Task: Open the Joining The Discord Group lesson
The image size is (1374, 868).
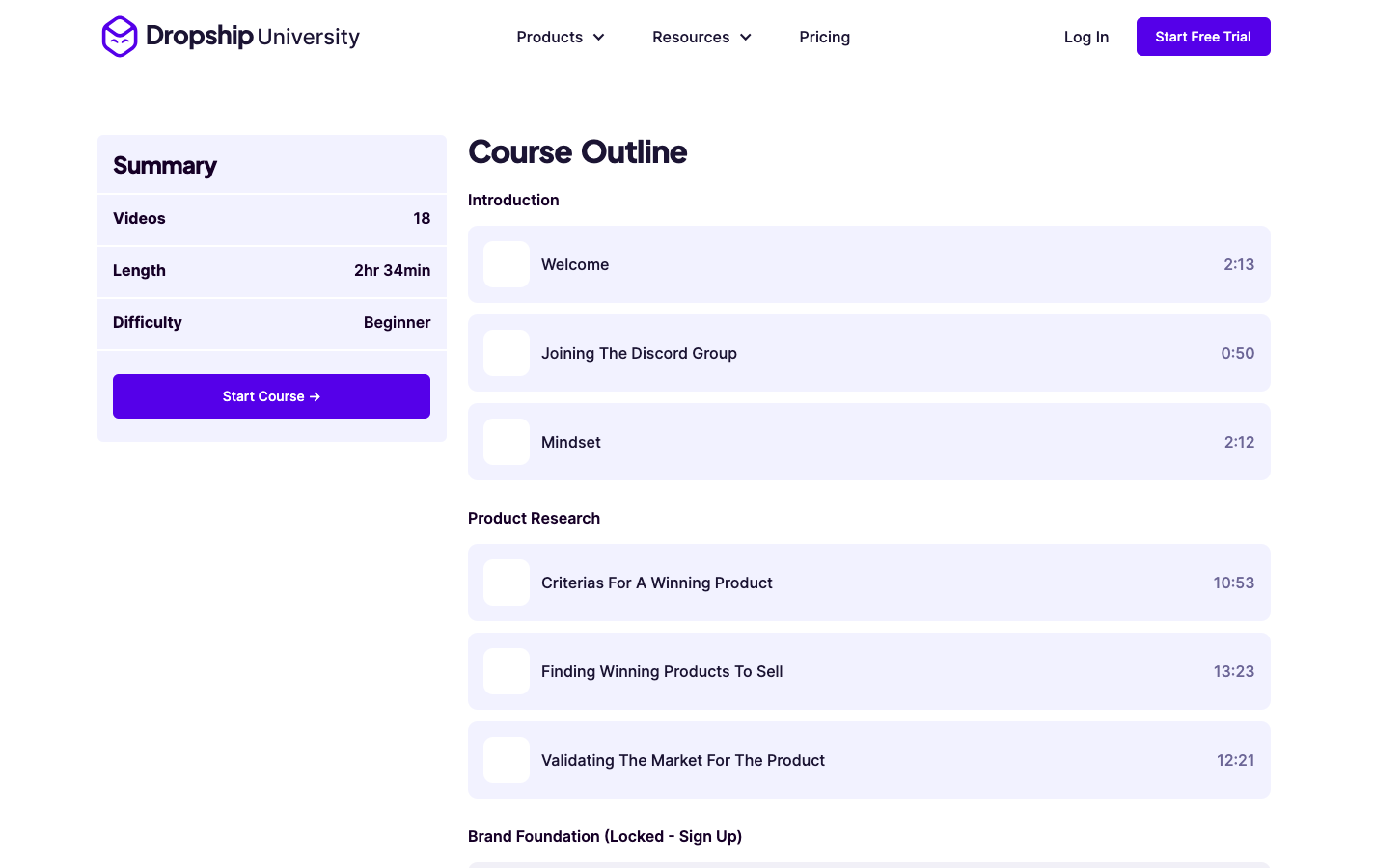Action: tap(869, 353)
